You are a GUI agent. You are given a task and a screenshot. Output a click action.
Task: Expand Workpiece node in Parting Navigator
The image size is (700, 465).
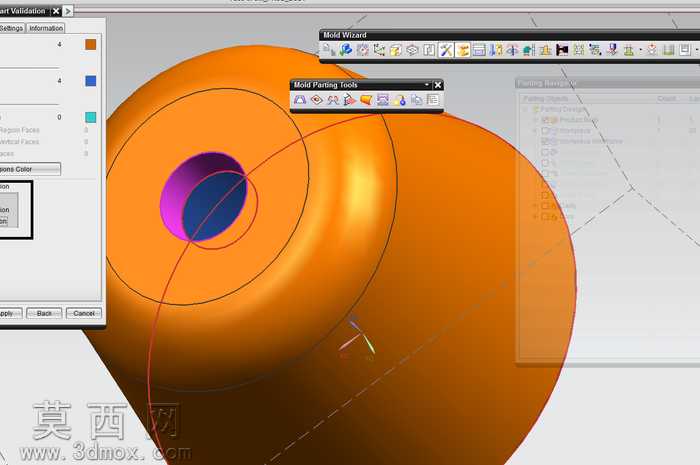point(535,131)
